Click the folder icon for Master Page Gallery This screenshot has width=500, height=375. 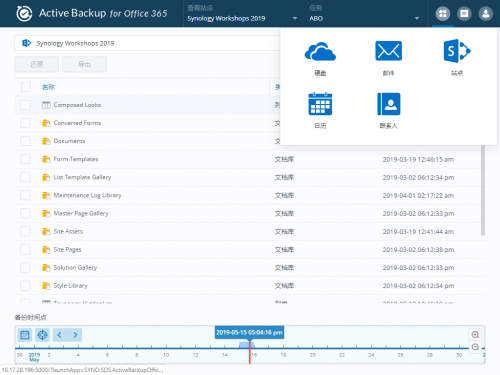coord(46,213)
